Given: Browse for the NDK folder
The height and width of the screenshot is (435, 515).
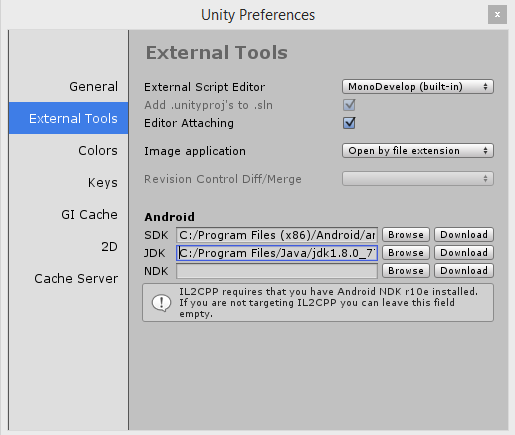Looking at the screenshot, I should [406, 271].
